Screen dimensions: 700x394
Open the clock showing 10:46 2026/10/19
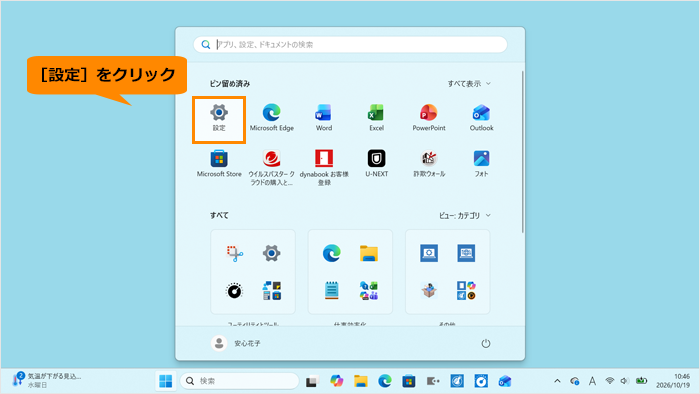673,381
